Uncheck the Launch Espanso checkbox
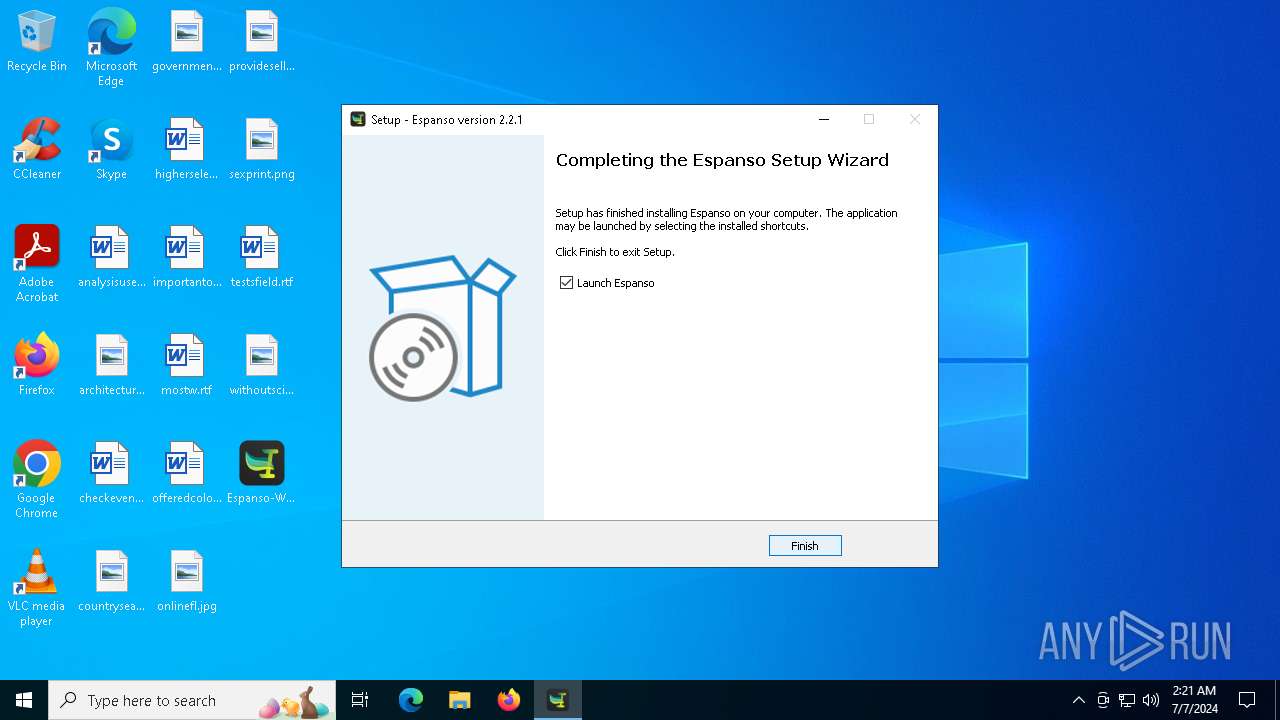The image size is (1280, 720). (x=567, y=283)
